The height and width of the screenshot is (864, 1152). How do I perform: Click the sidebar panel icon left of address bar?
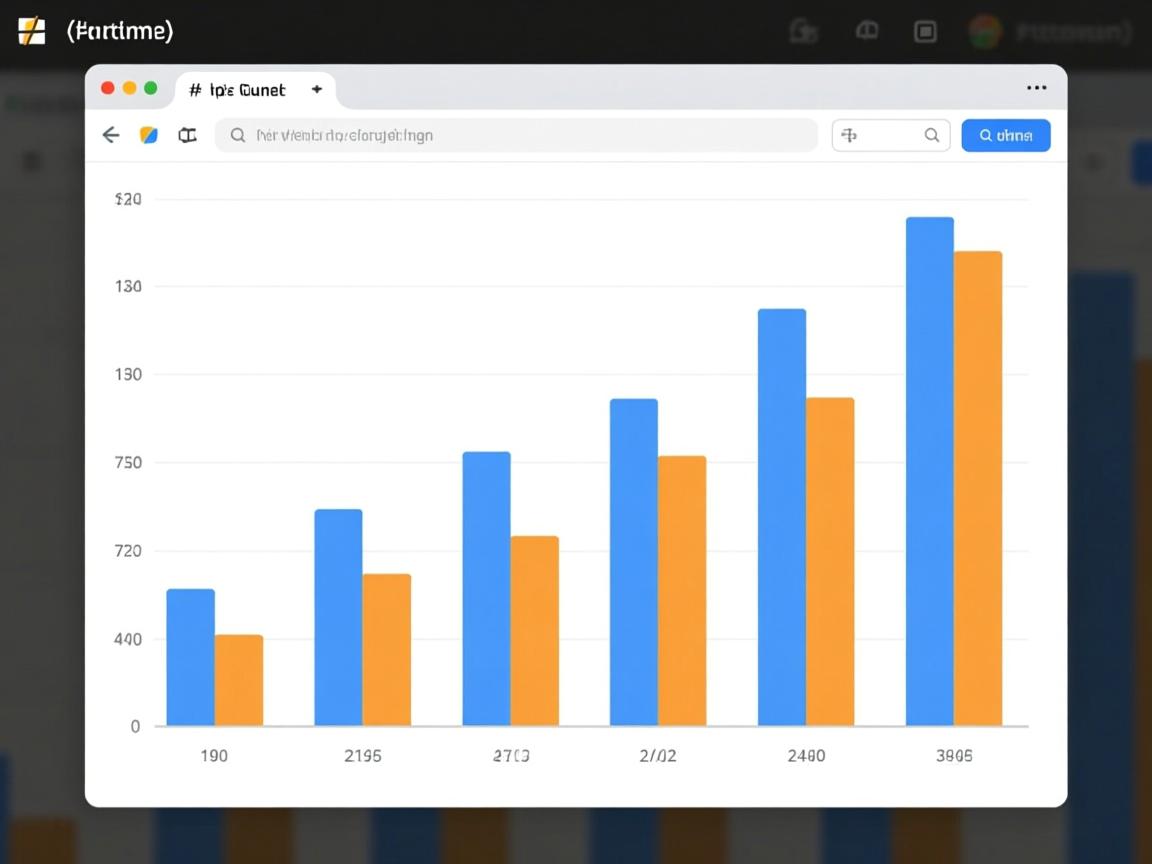[x=187, y=135]
